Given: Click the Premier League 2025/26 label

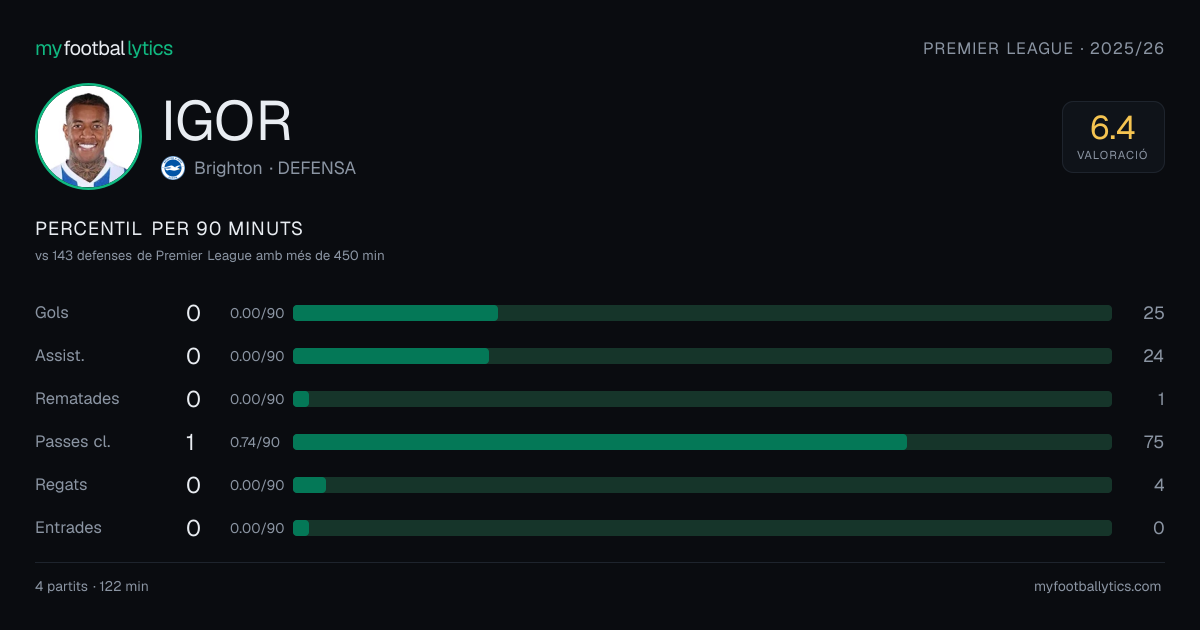Looking at the screenshot, I should point(1044,48).
